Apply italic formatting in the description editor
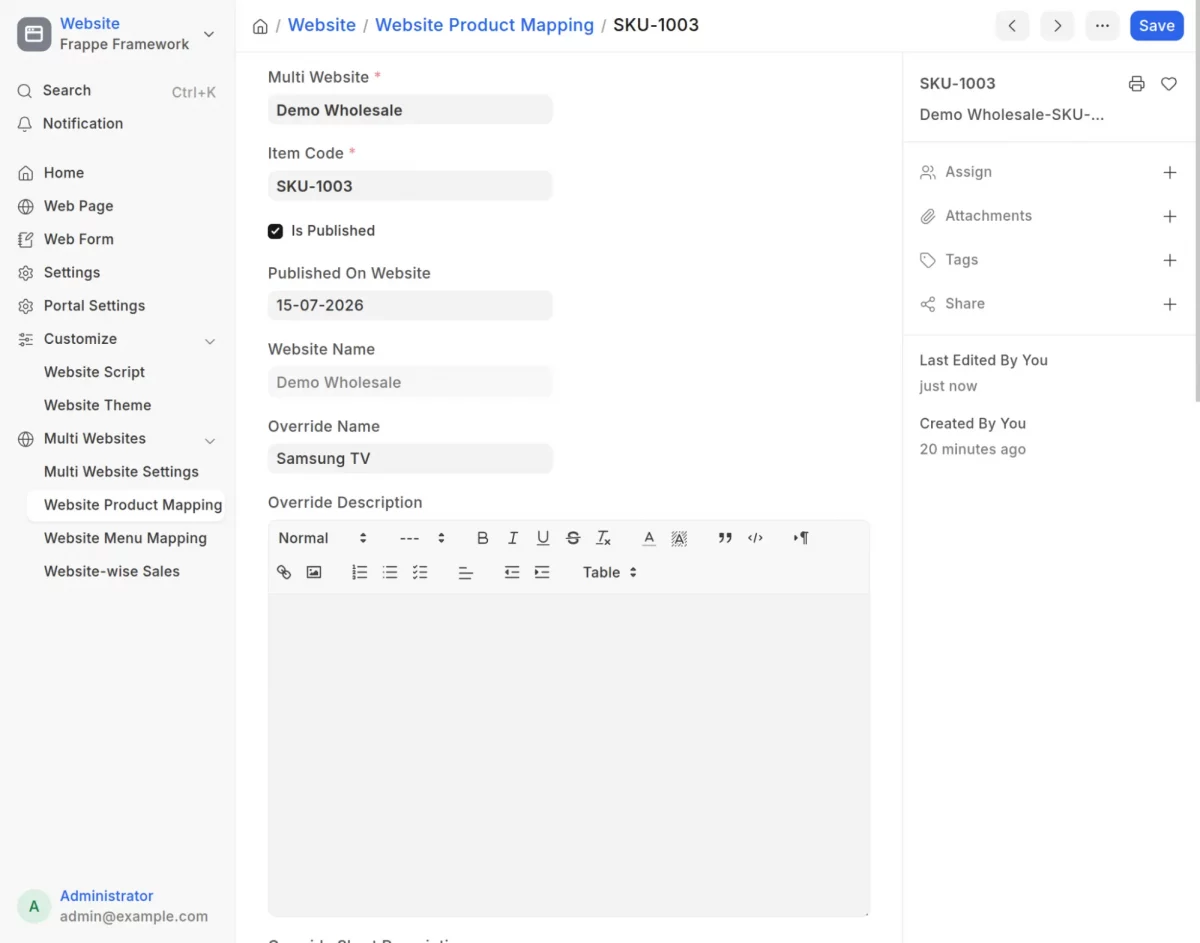 point(513,538)
